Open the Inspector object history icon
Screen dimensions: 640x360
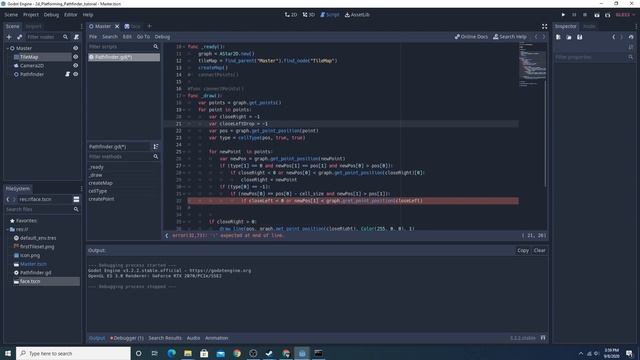click(x=631, y=37)
